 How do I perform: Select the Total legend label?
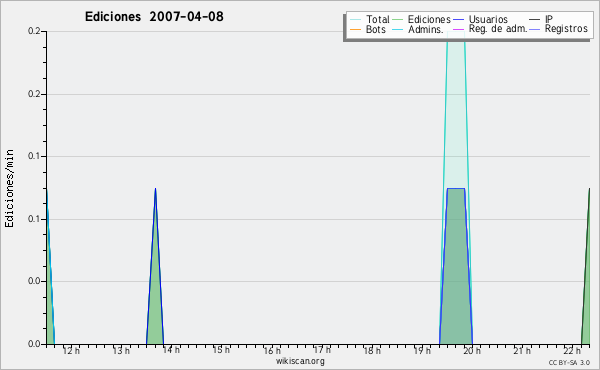pyautogui.click(x=377, y=19)
